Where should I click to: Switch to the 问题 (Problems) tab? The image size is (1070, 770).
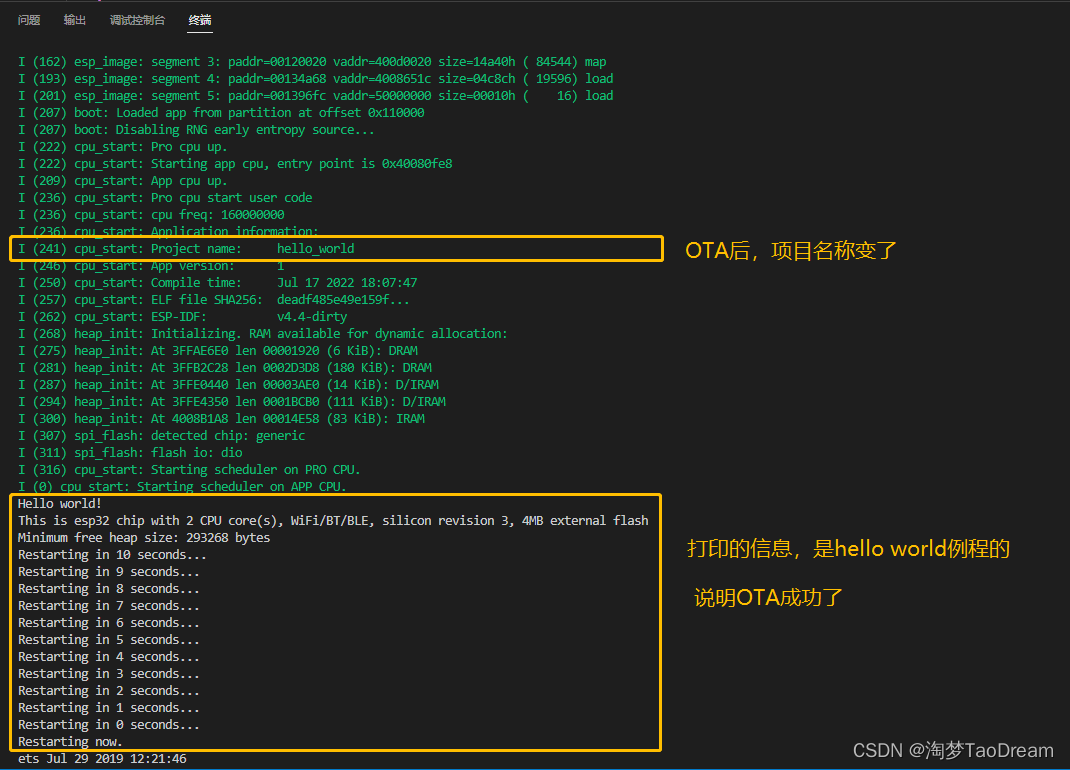pos(28,19)
